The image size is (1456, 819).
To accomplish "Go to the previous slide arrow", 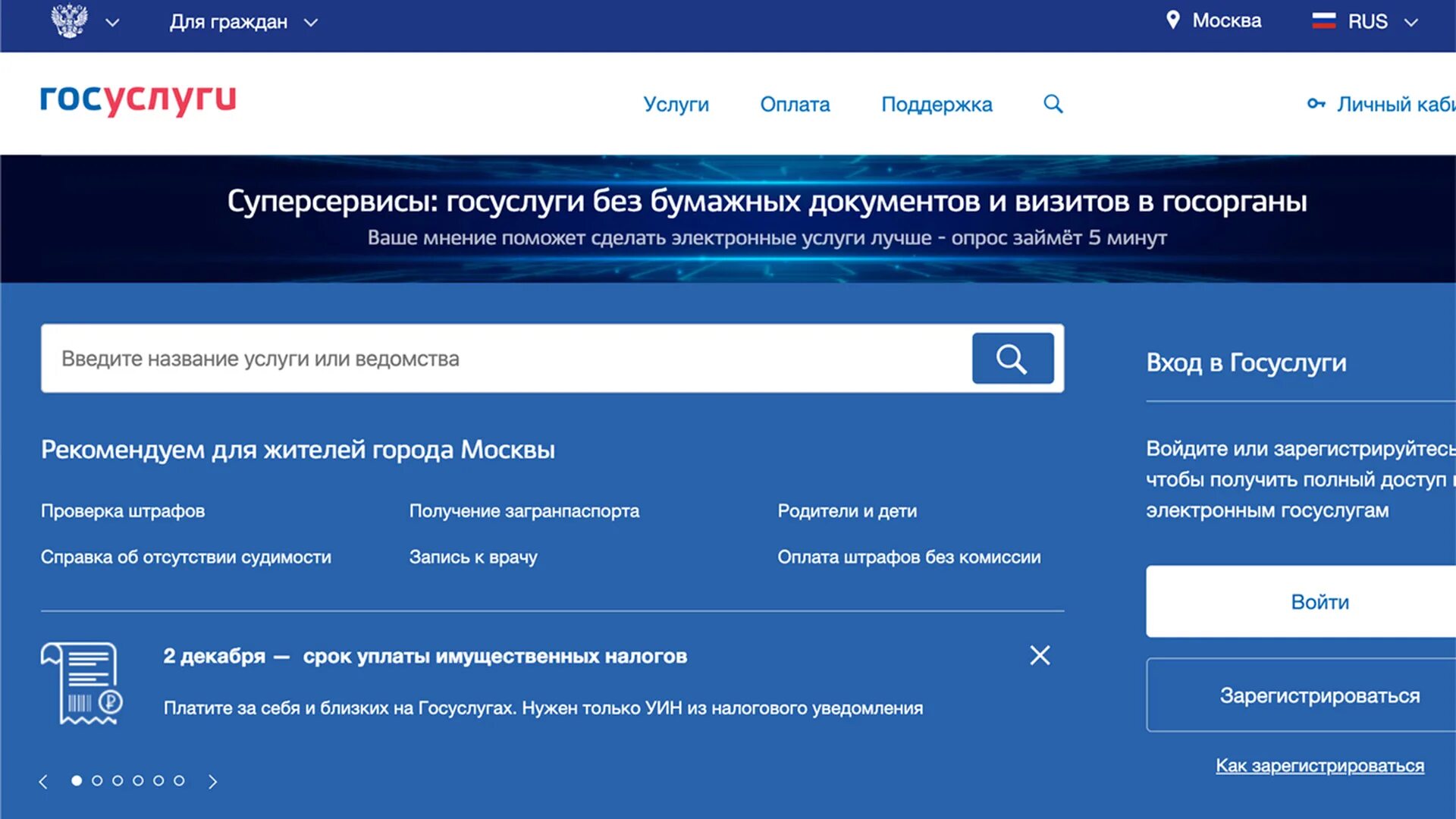I will (43, 781).
